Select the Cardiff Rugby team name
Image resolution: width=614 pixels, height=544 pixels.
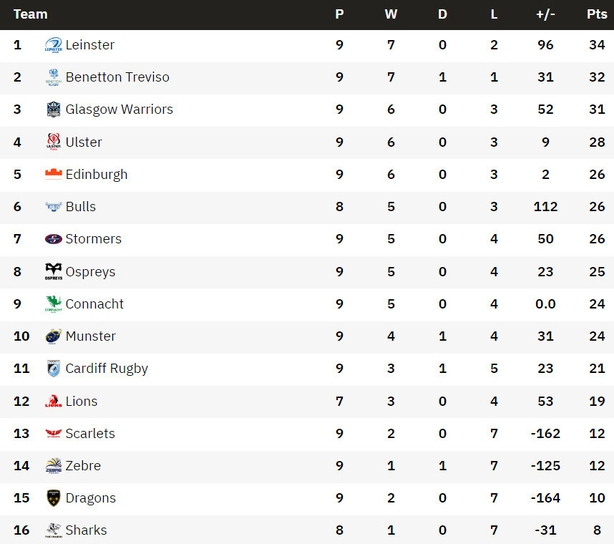[x=107, y=369]
